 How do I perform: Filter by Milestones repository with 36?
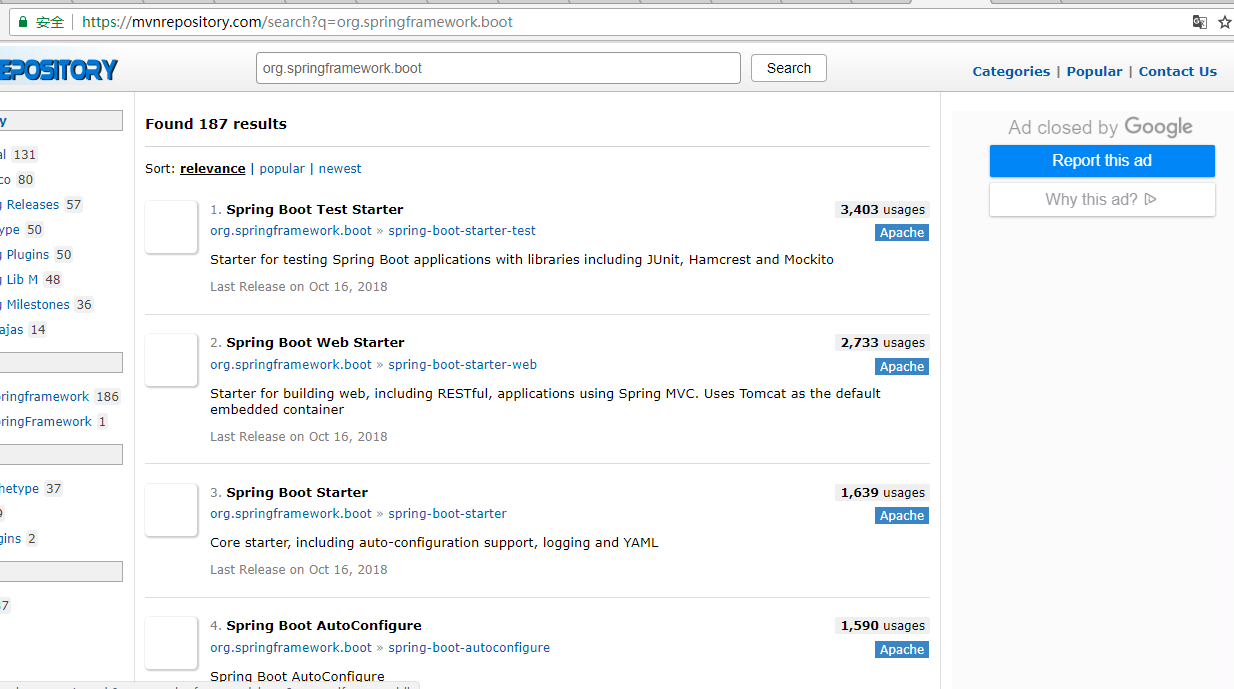click(x=47, y=305)
